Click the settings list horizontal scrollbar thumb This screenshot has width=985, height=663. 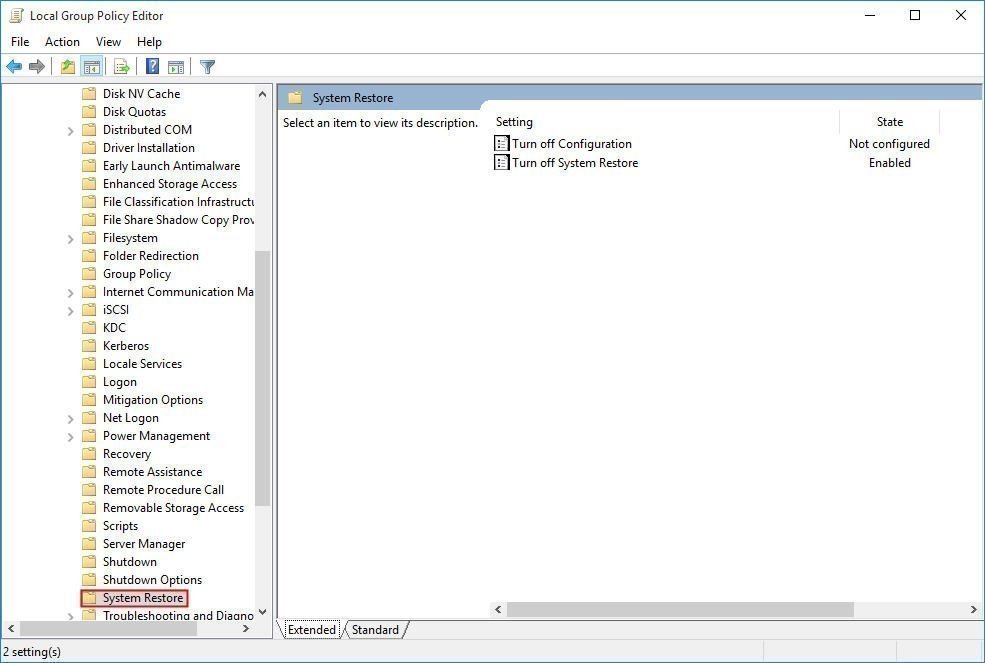680,610
